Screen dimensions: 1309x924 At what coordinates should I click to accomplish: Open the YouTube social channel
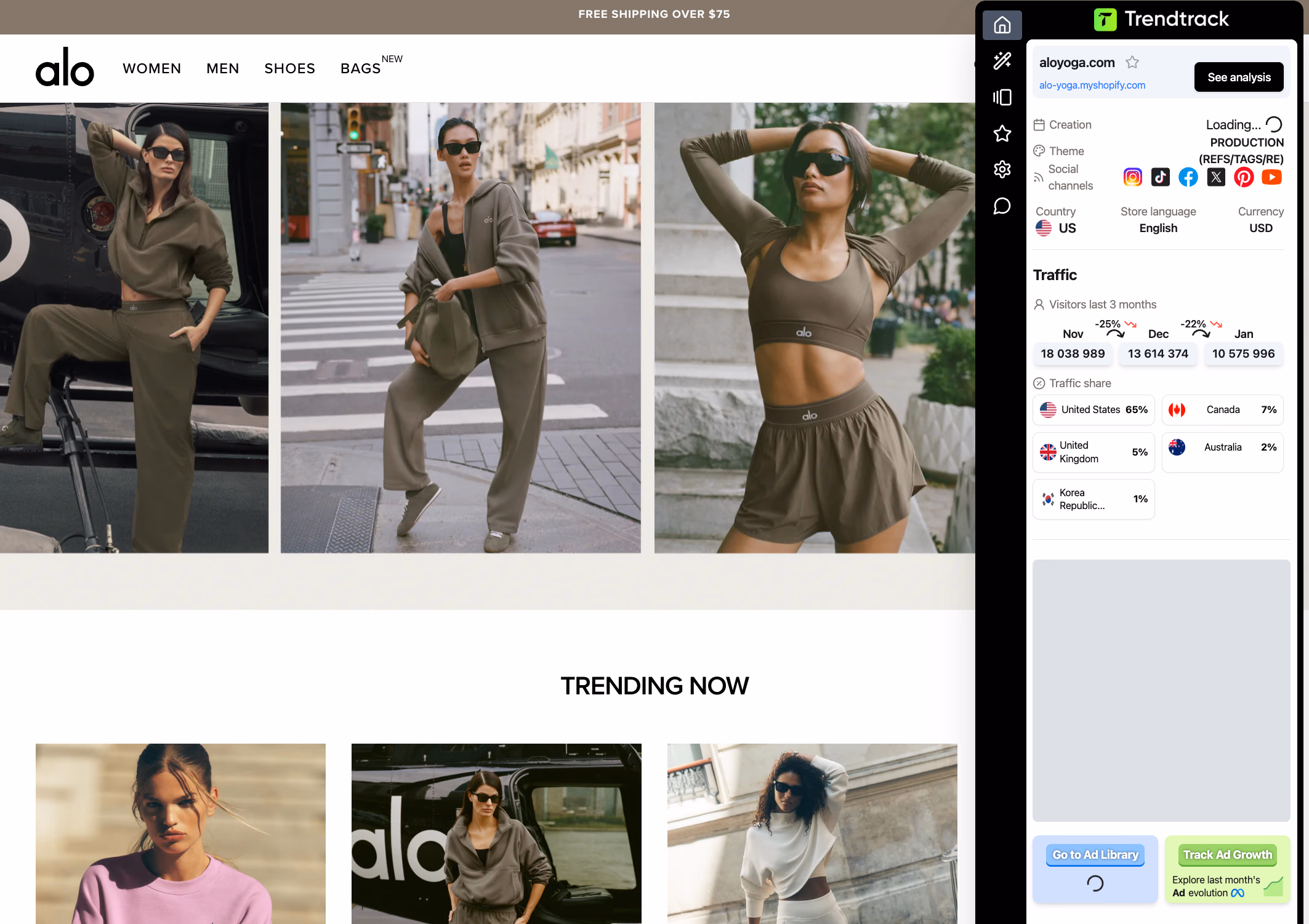coord(1271,177)
